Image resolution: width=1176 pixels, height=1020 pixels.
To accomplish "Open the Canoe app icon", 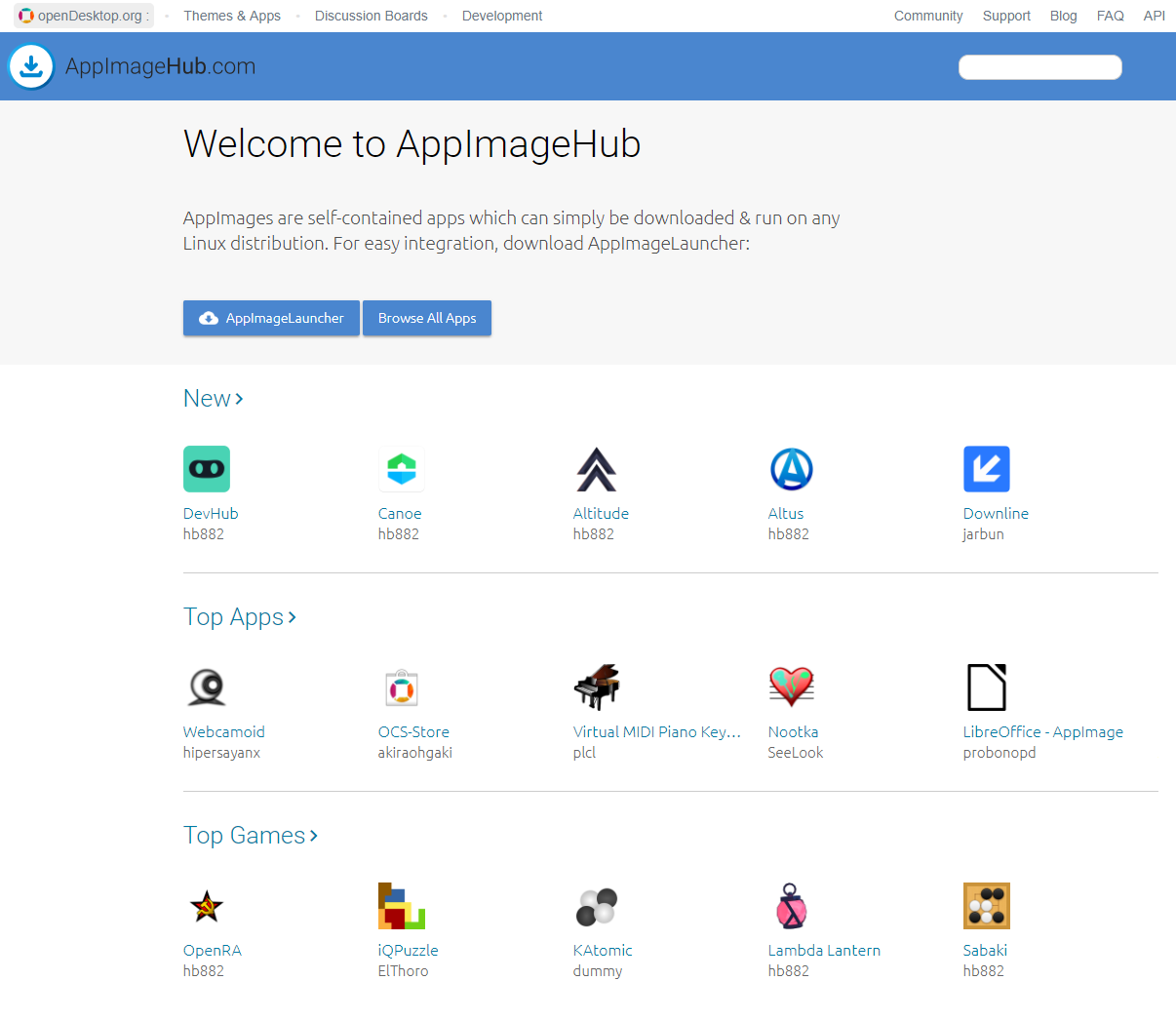I will (x=401, y=469).
